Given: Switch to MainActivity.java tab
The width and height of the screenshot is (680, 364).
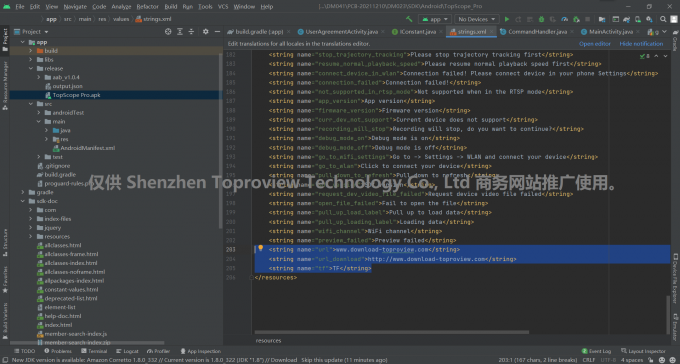Looking at the screenshot, I should [x=611, y=32].
